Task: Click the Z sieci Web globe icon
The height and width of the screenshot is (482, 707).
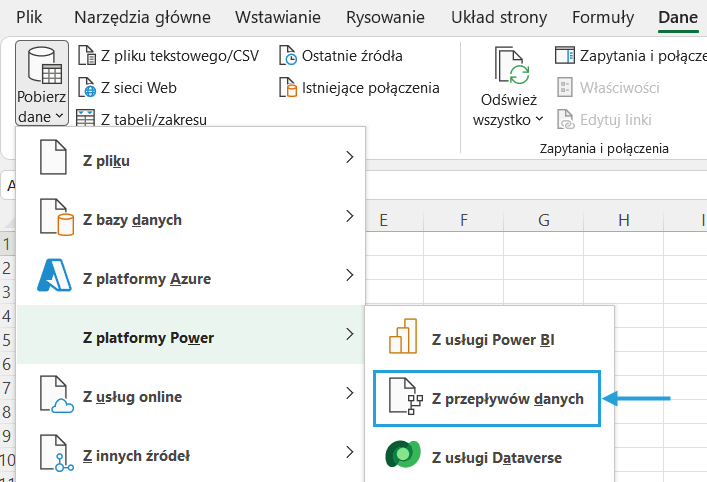Action: click(x=86, y=88)
